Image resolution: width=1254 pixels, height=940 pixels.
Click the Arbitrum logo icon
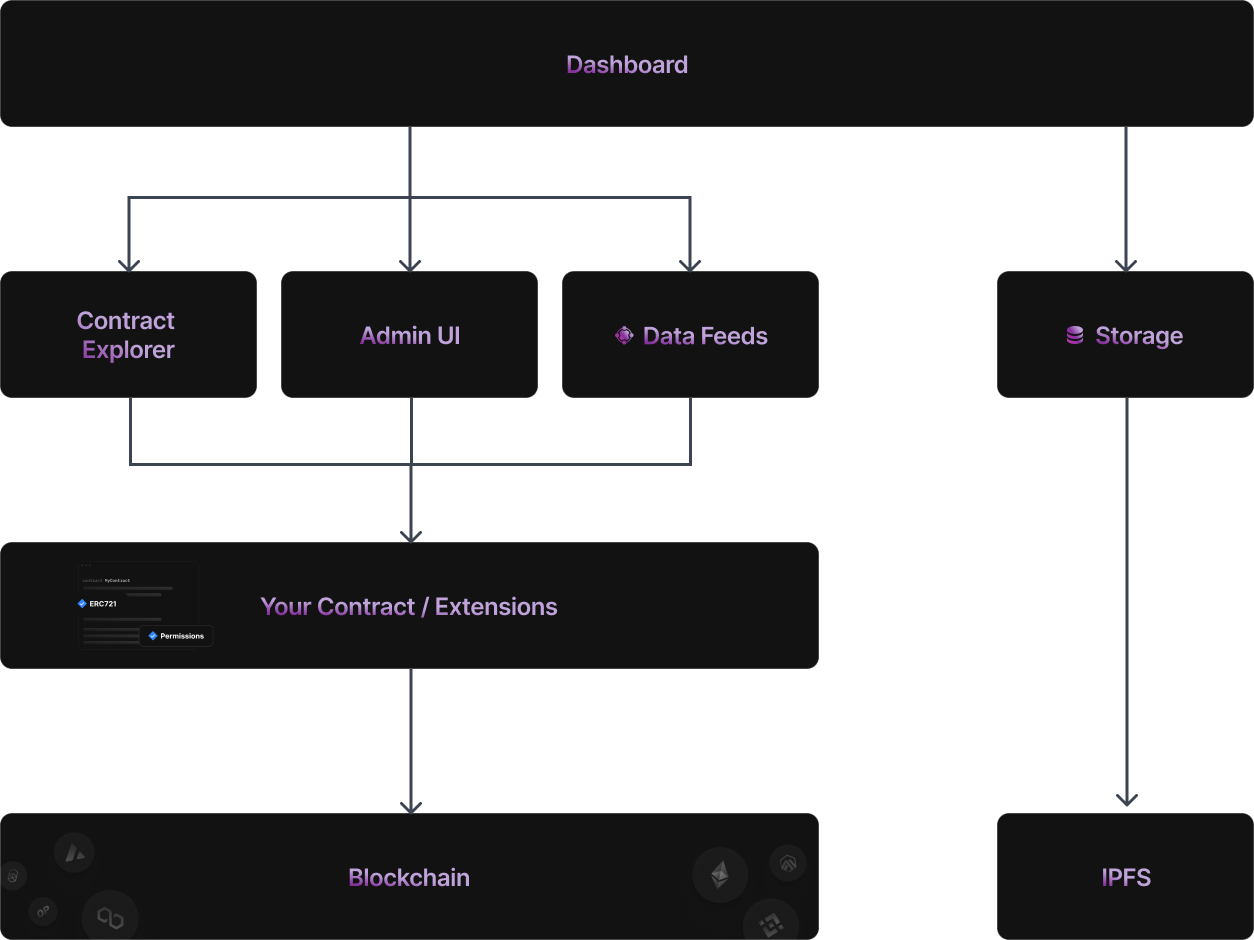(x=788, y=862)
